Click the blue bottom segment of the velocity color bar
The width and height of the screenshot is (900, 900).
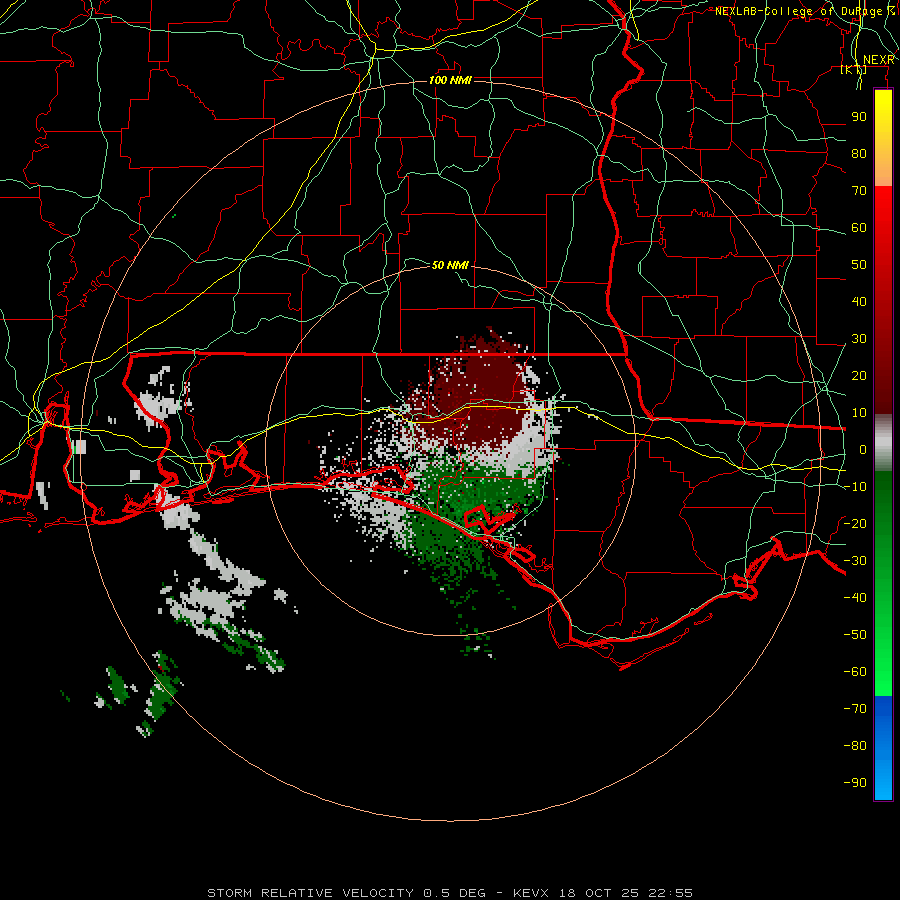tap(883, 747)
